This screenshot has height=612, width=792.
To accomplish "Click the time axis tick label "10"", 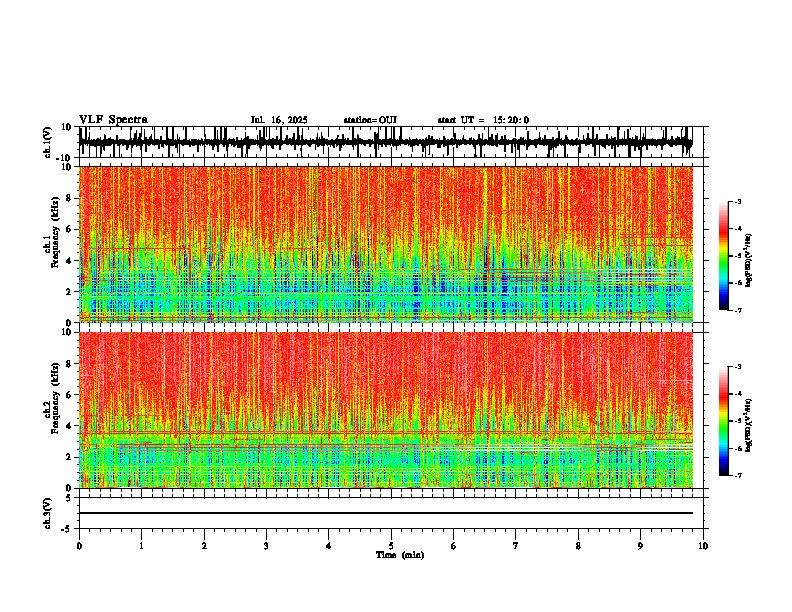I will (703, 546).
